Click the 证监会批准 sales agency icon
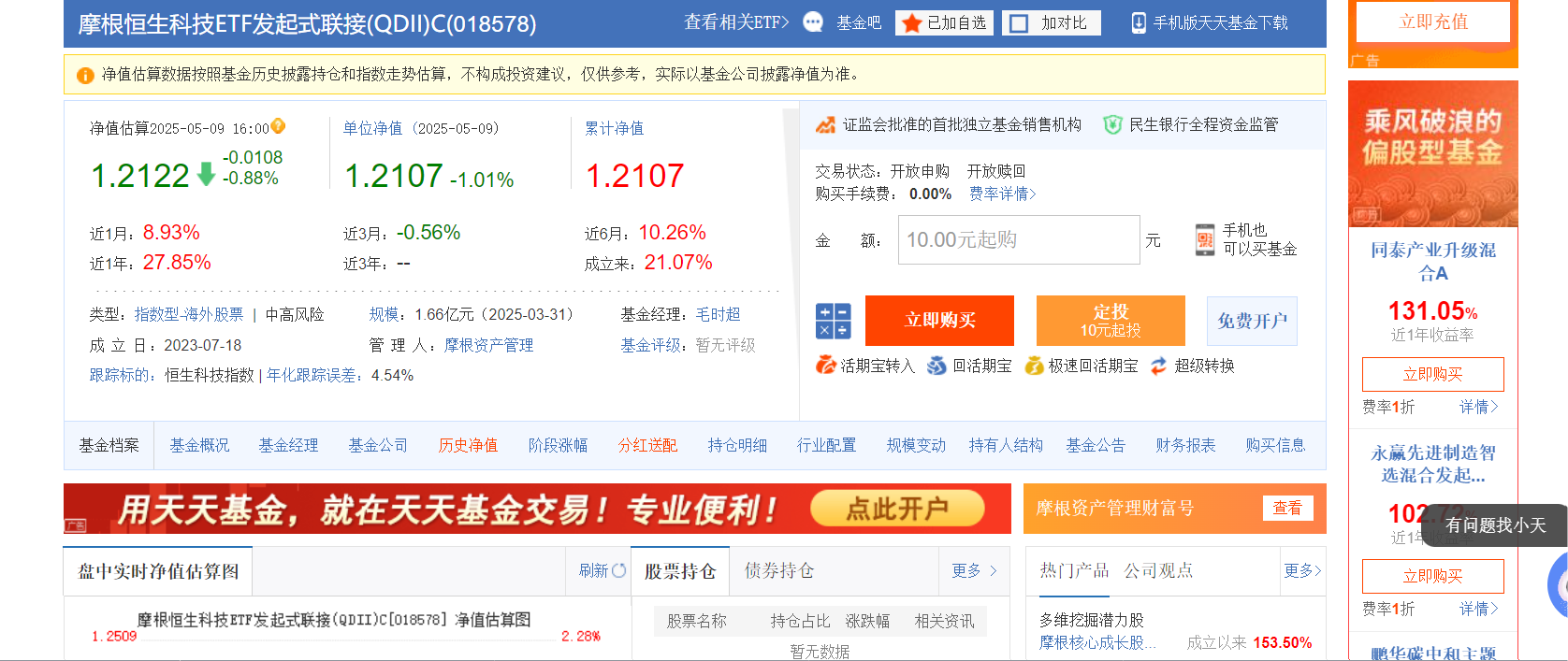 click(826, 124)
